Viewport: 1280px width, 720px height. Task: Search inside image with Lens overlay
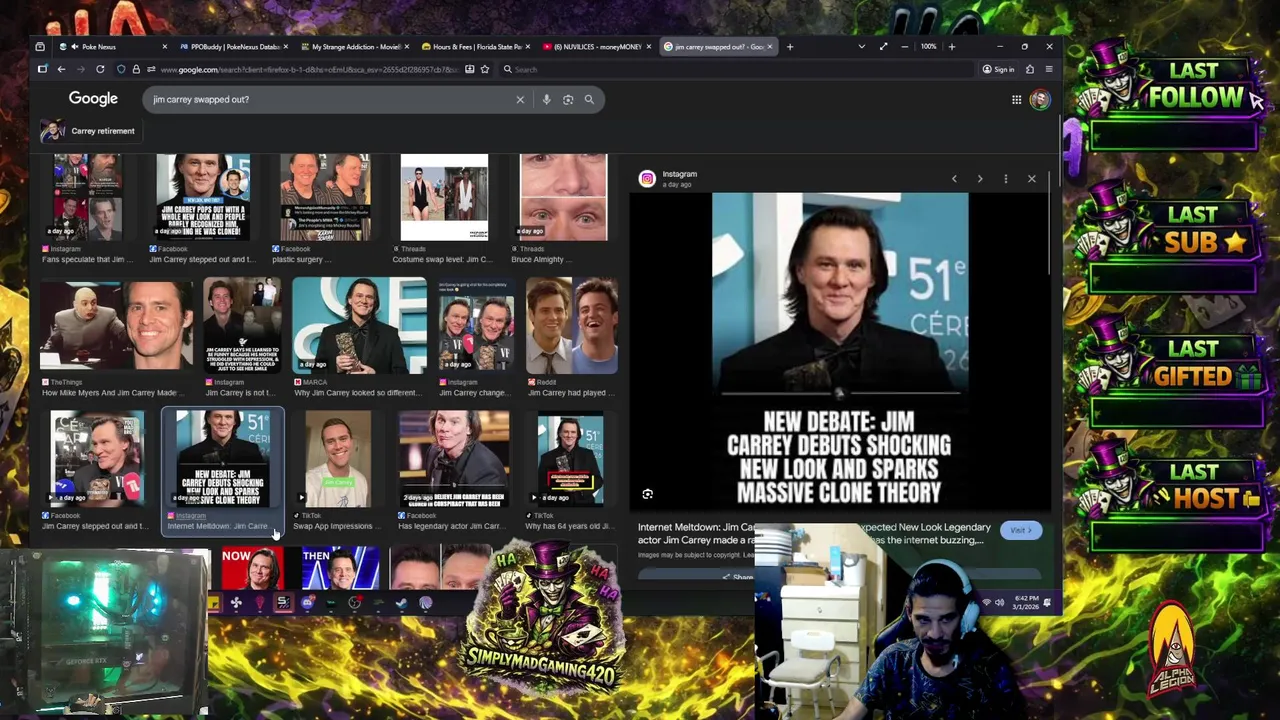pos(647,494)
